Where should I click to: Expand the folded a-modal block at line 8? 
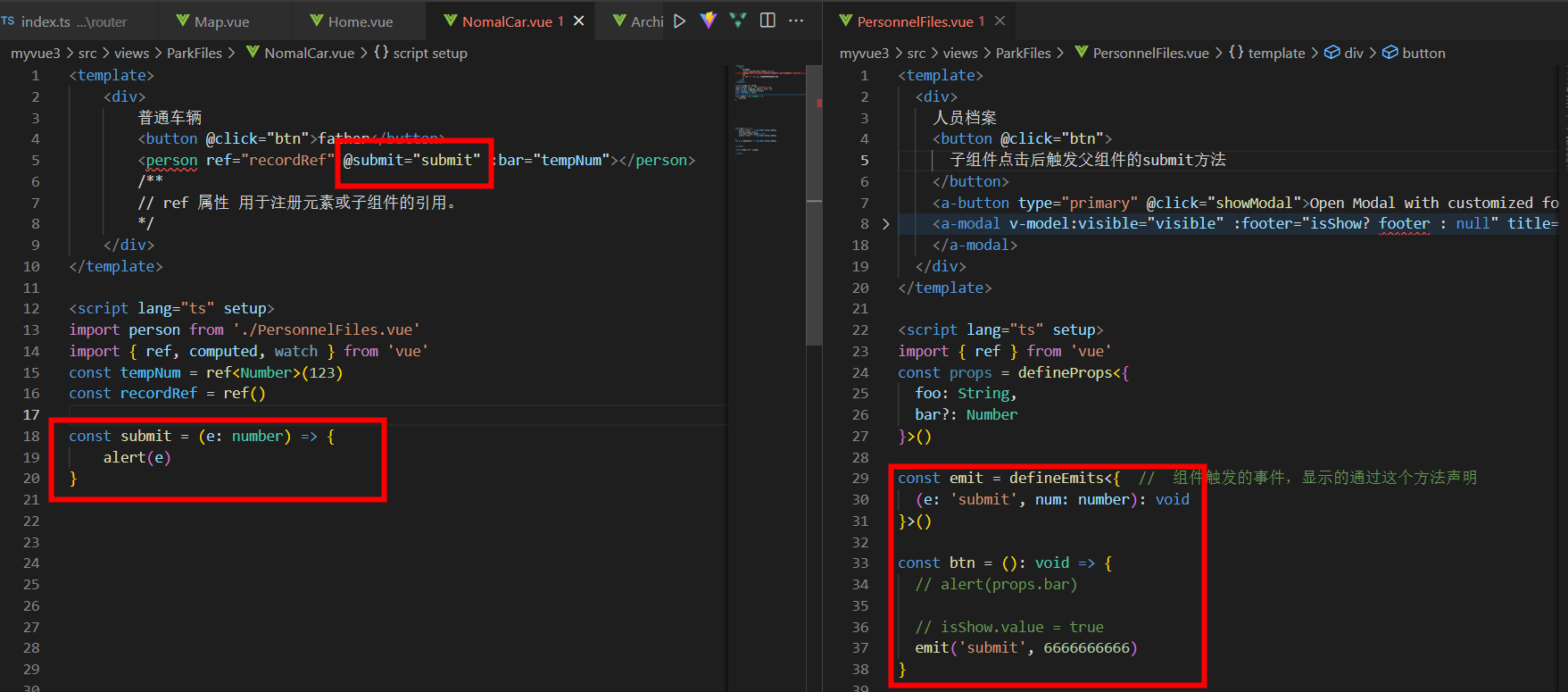885,224
